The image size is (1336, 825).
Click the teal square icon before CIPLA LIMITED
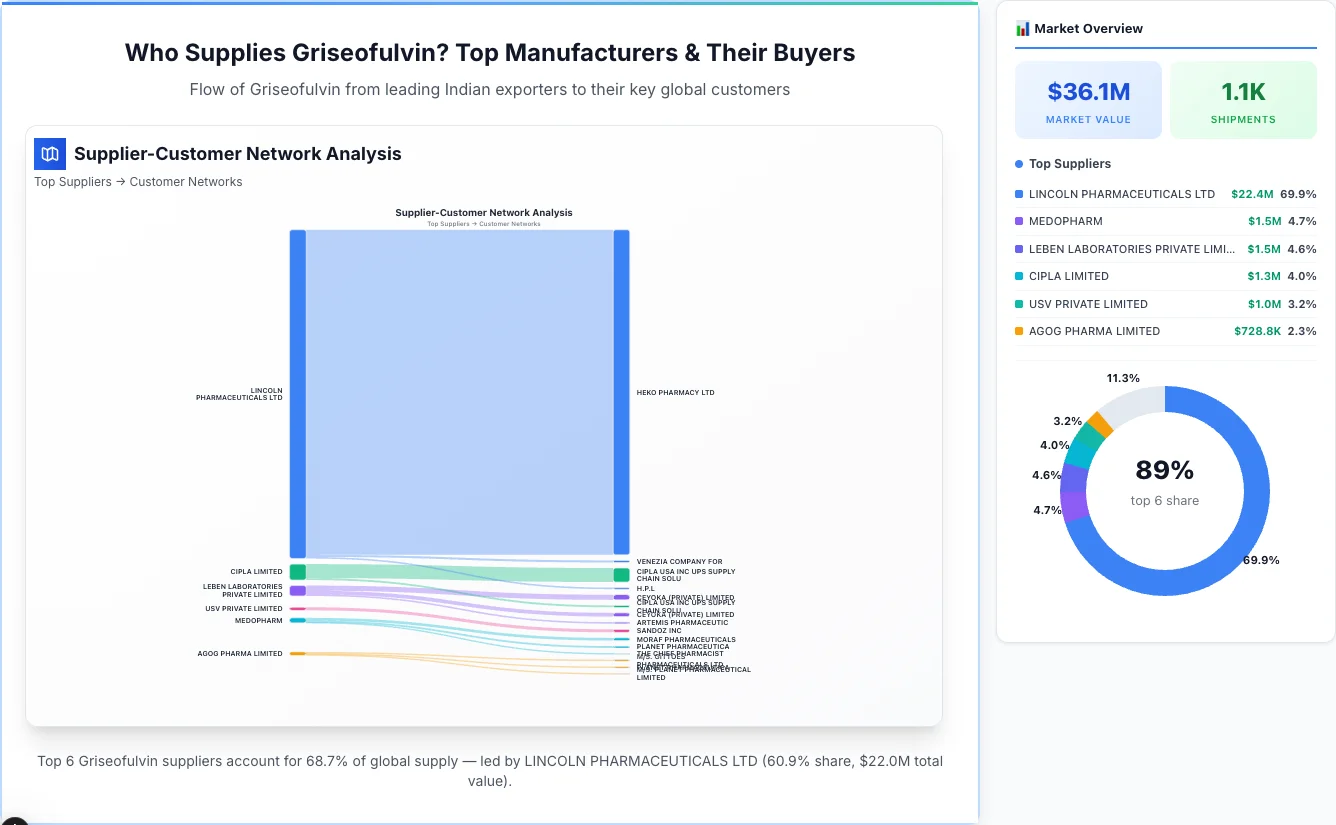[x=1019, y=276]
